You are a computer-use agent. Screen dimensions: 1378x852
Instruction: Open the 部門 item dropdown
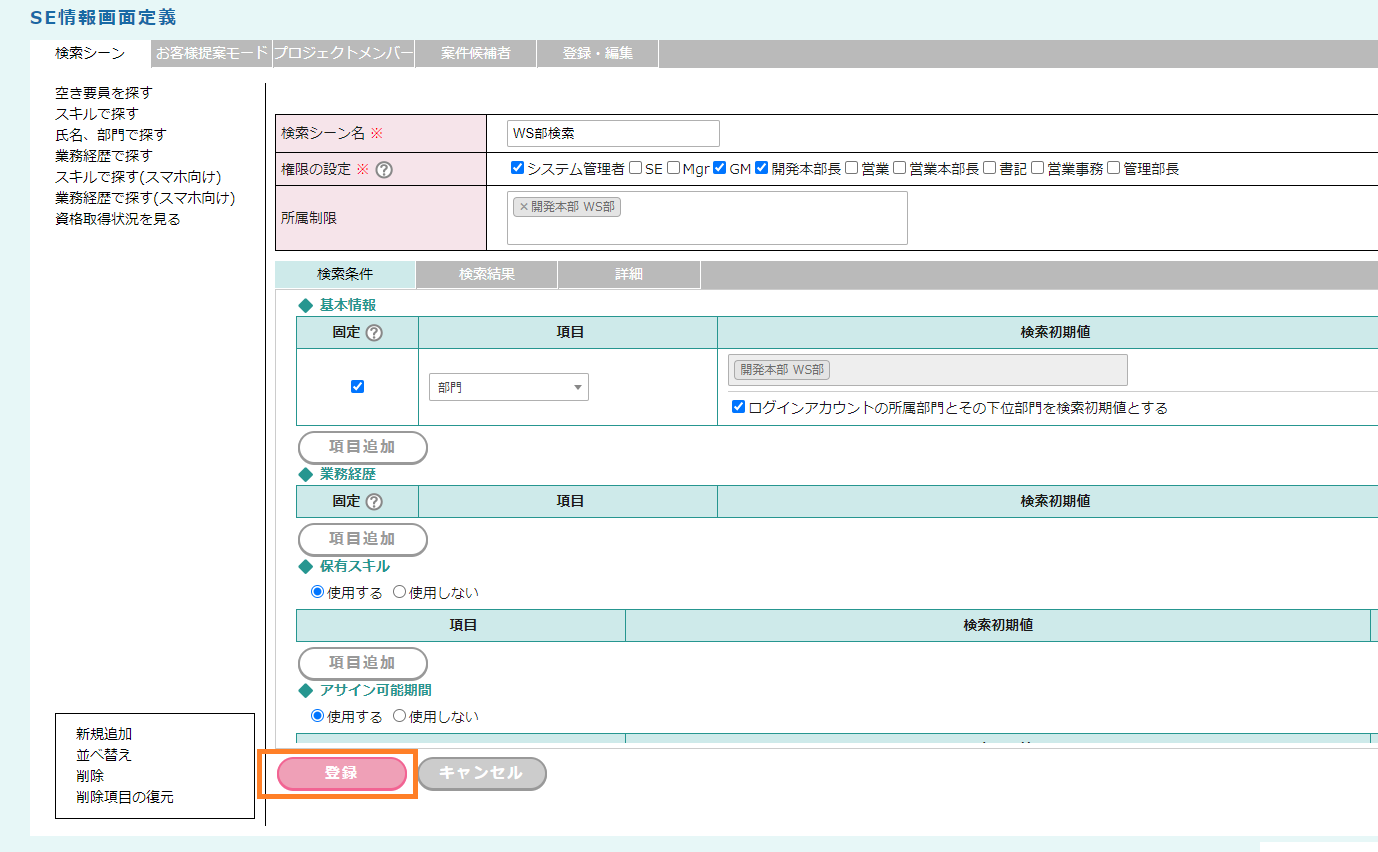[x=508, y=387]
